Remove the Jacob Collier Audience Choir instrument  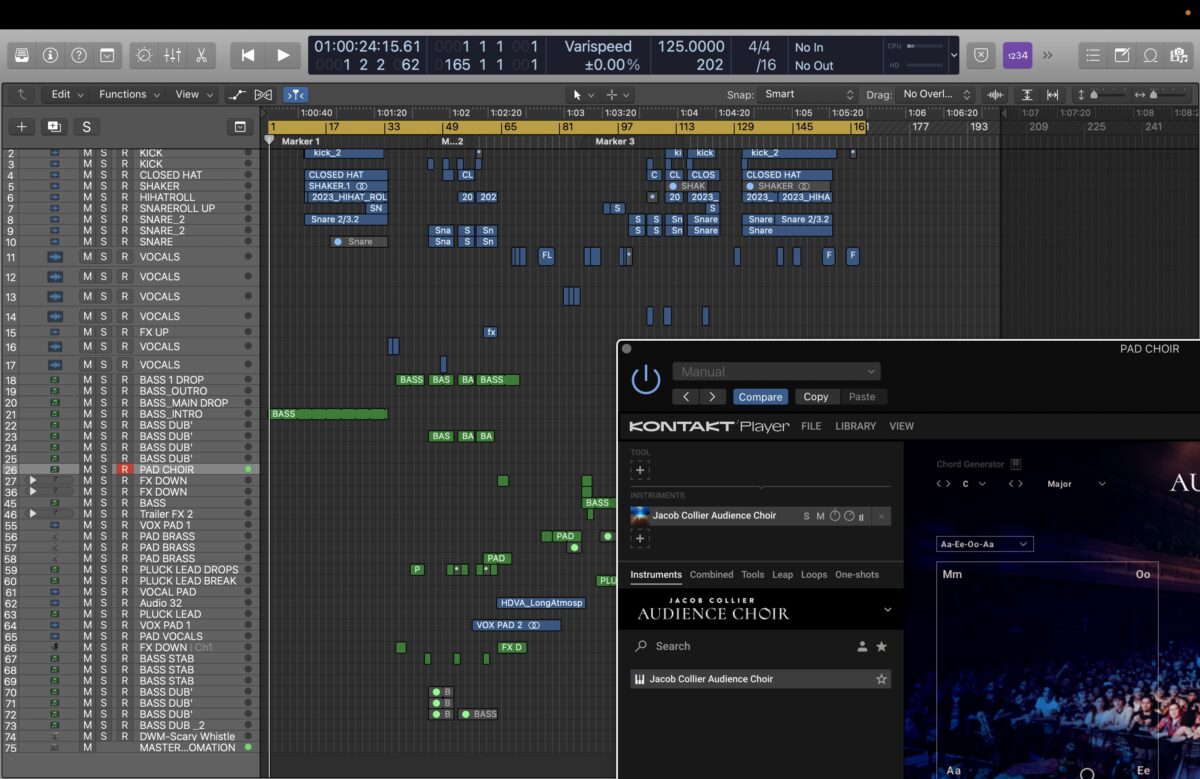(881, 516)
